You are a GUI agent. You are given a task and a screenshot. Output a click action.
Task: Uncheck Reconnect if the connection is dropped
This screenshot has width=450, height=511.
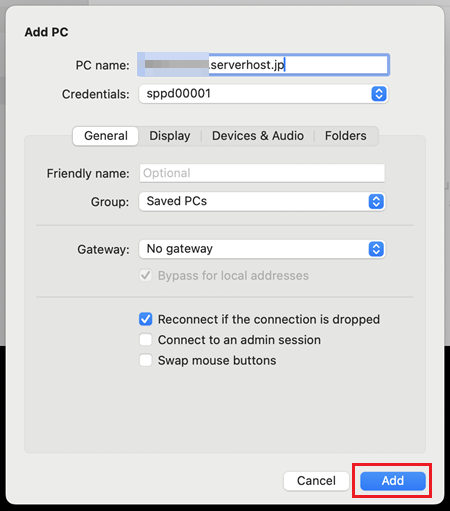(x=146, y=319)
